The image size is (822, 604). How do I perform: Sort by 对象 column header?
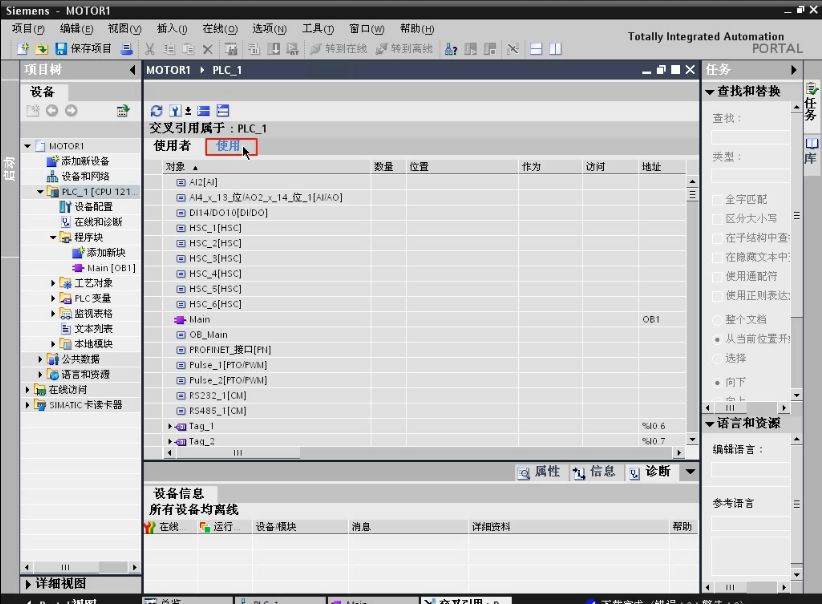tap(266, 167)
